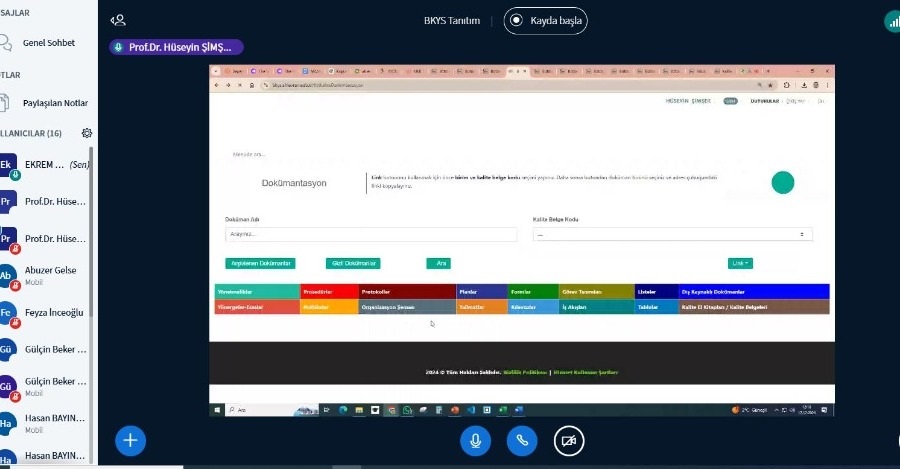900x469 pixels.
Task: Toggle the microphone mute button
Action: (475, 440)
